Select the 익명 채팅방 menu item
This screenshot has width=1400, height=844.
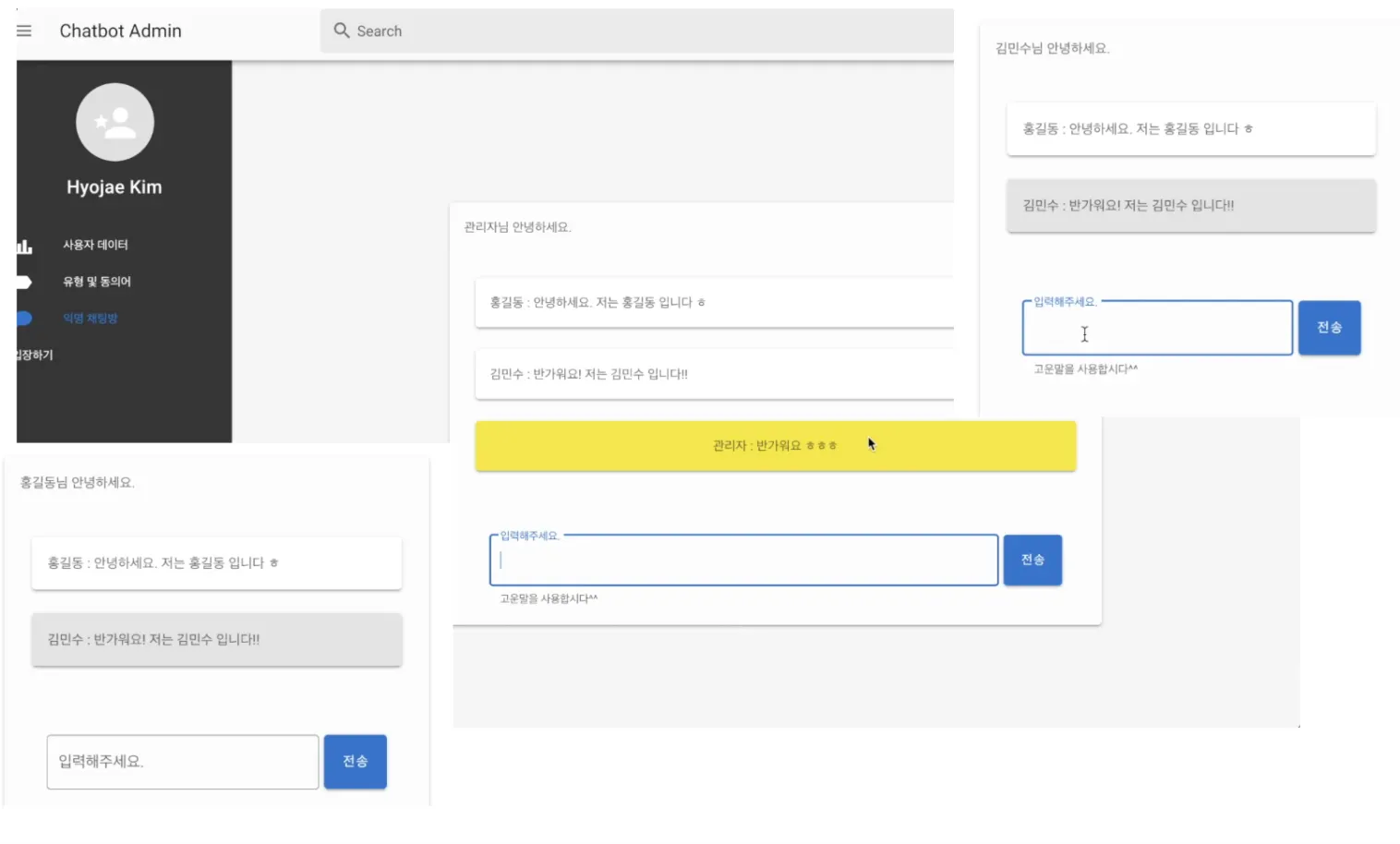pyautogui.click(x=91, y=319)
